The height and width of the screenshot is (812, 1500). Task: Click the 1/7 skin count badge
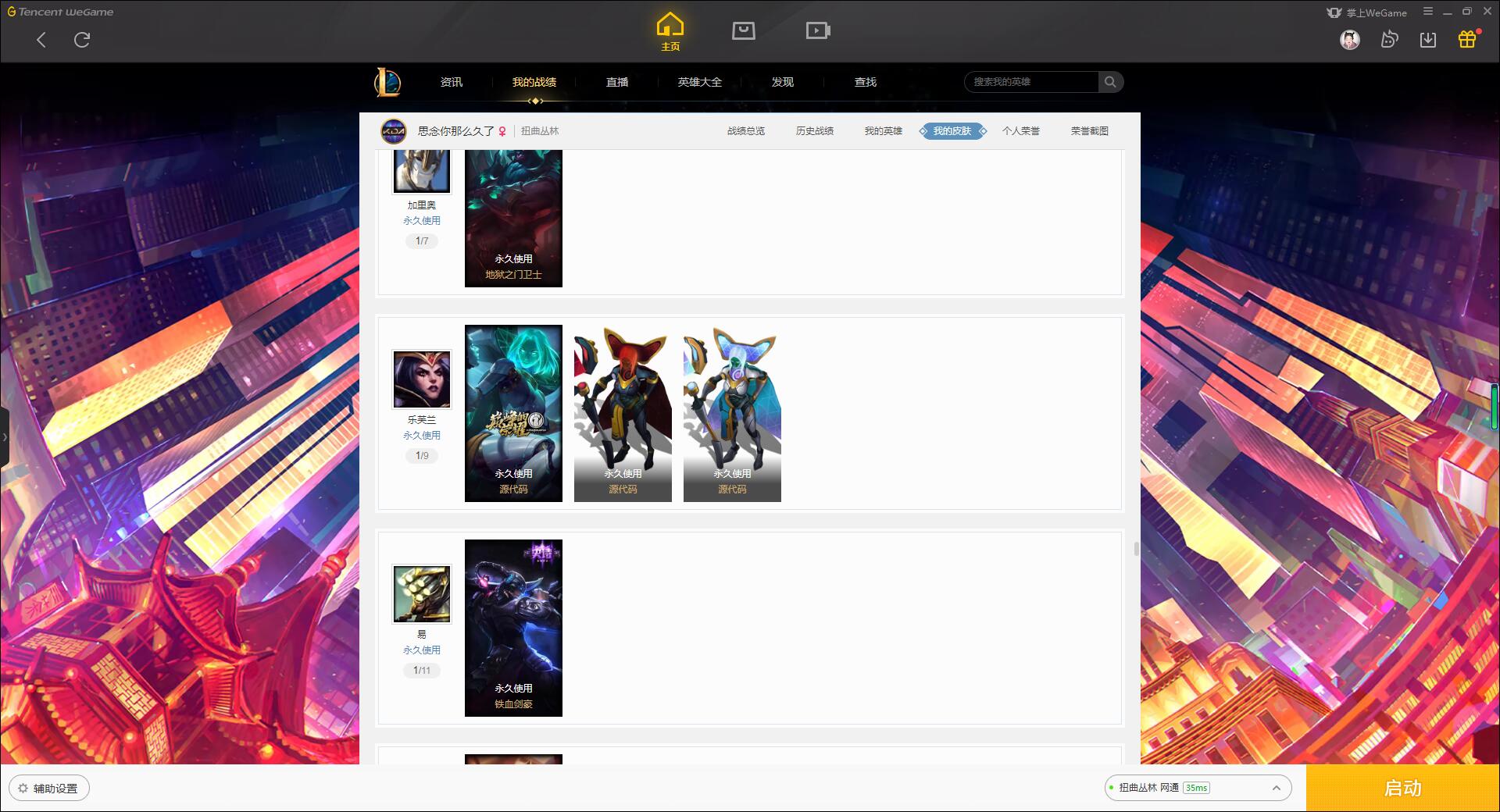(x=422, y=241)
